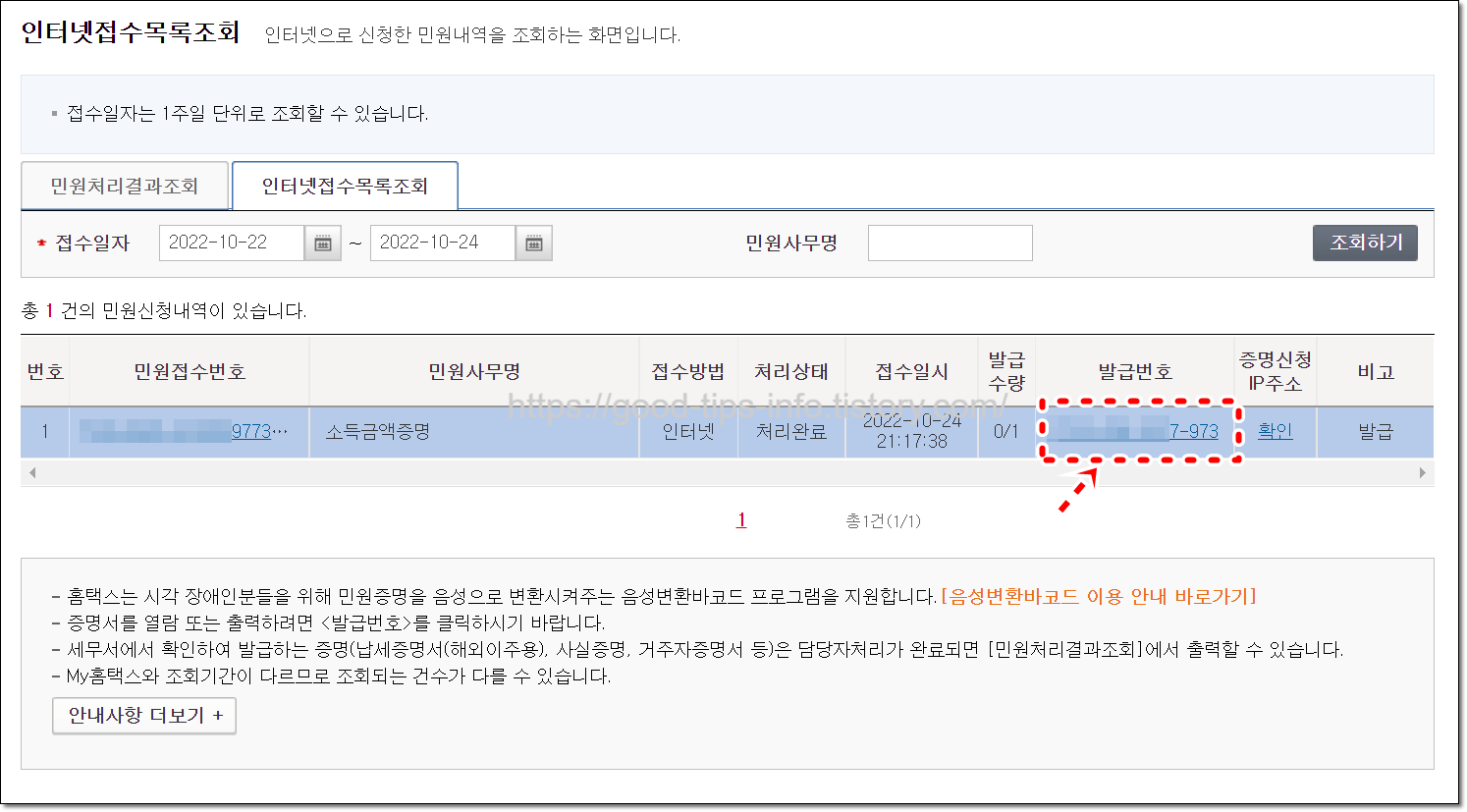This screenshot has width=1467, height=812.
Task: Focus the 민원사무명 input field
Action: (x=950, y=244)
